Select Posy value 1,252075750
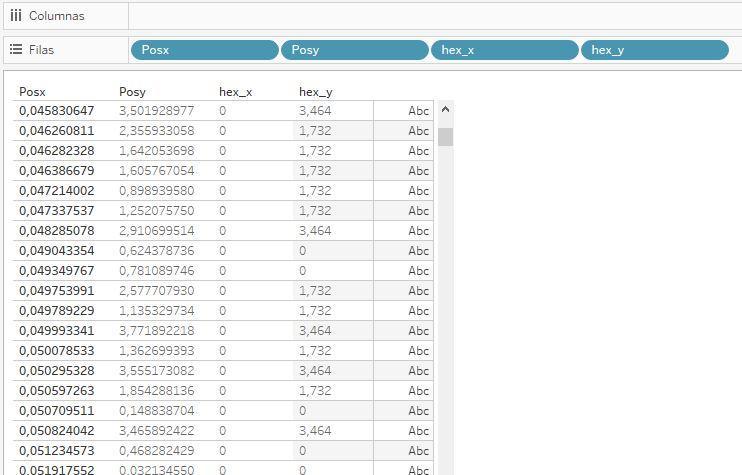 (157, 211)
